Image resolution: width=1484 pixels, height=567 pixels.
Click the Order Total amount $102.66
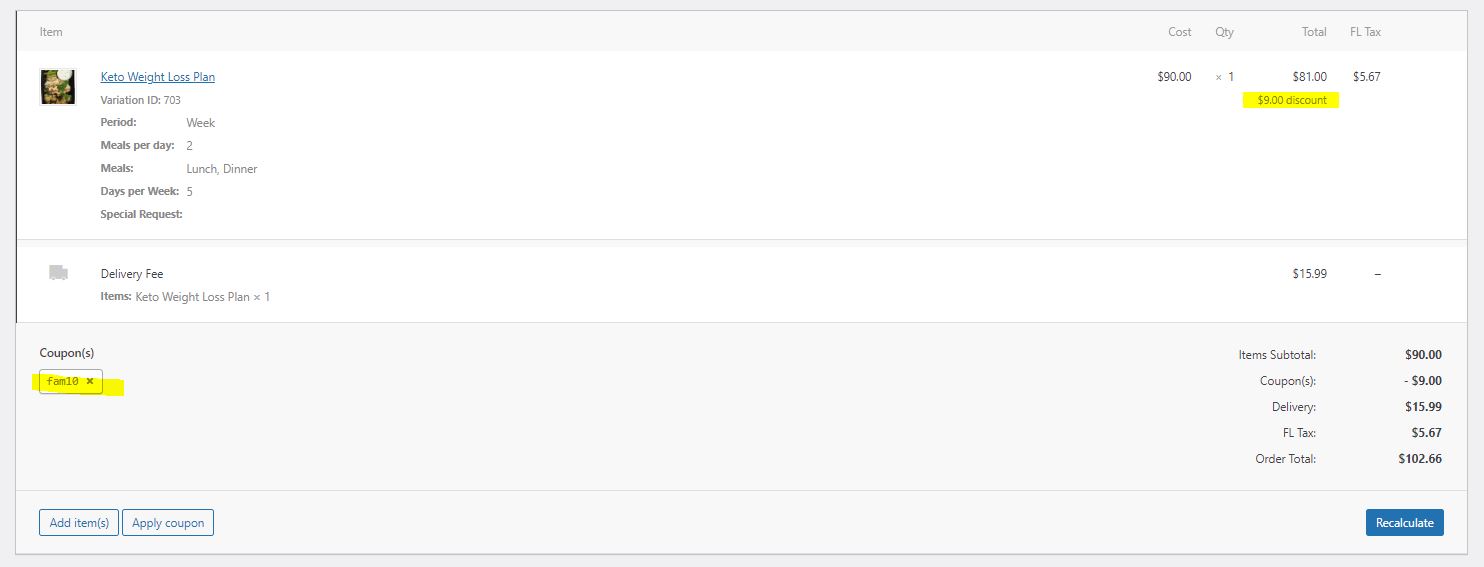point(1420,459)
